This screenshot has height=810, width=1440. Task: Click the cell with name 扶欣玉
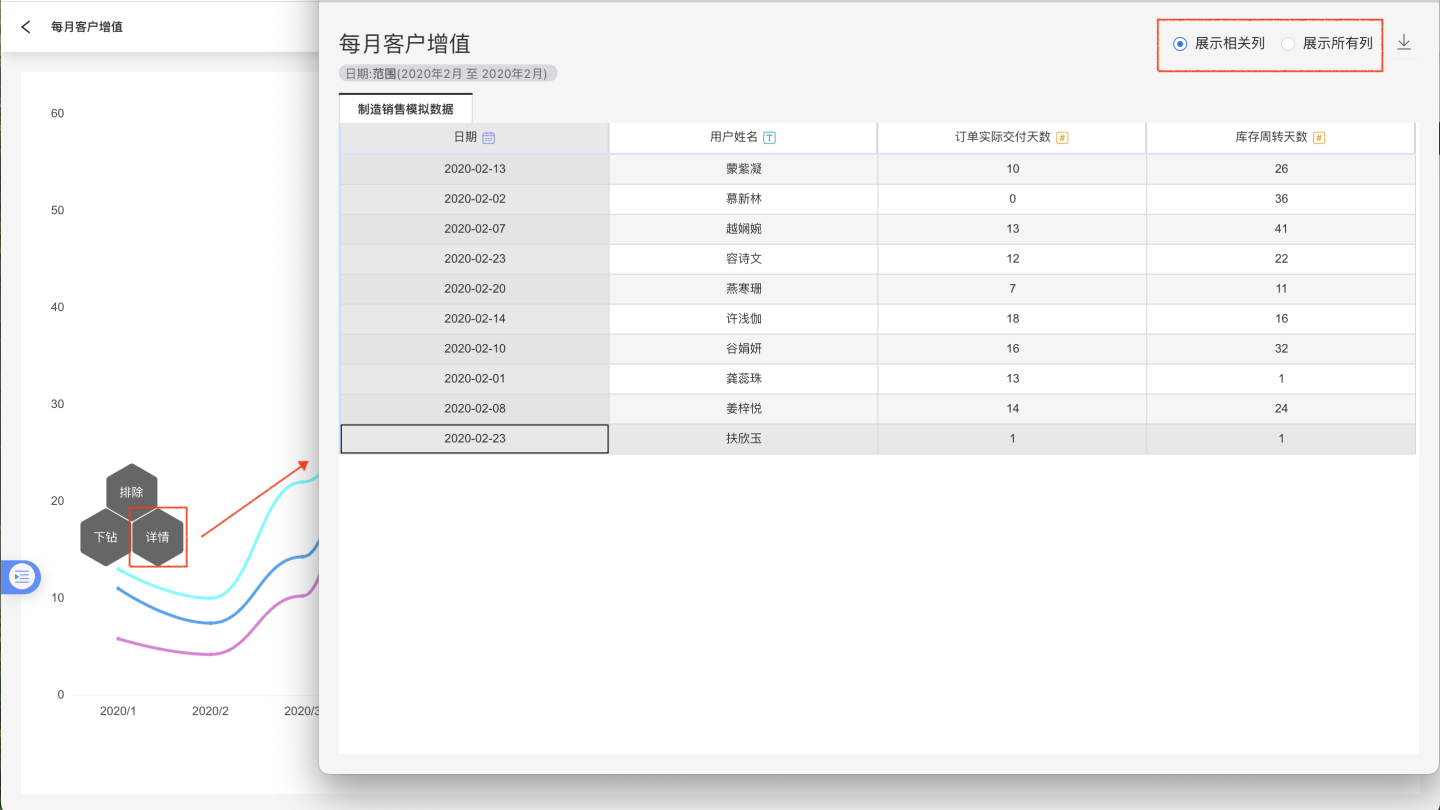(743, 439)
